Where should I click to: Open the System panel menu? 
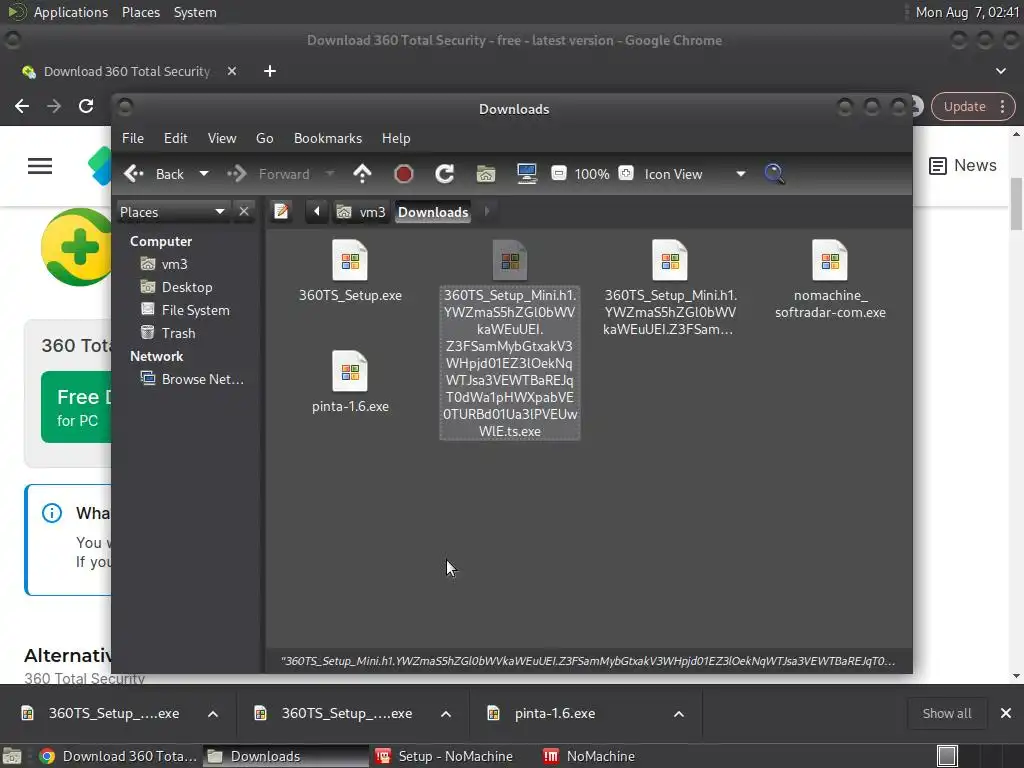pyautogui.click(x=195, y=12)
